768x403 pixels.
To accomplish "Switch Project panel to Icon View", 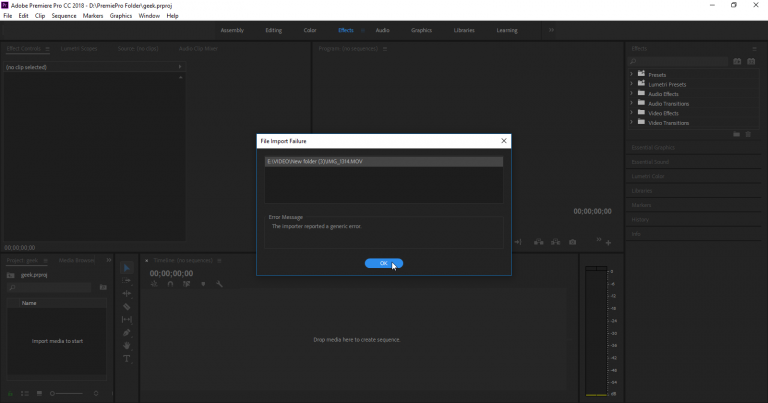I will (x=40, y=393).
